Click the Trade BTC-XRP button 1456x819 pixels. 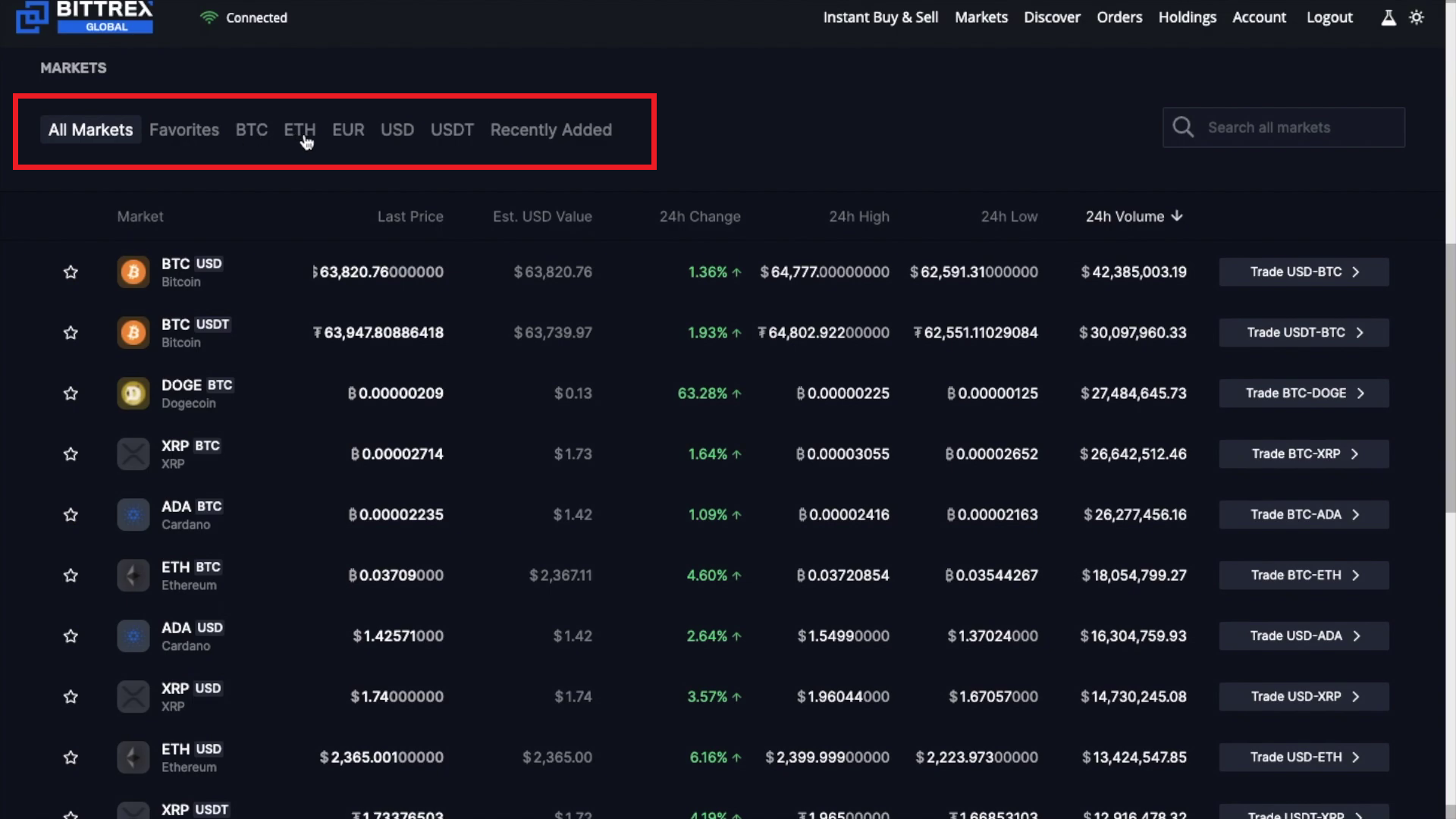[x=1304, y=453]
